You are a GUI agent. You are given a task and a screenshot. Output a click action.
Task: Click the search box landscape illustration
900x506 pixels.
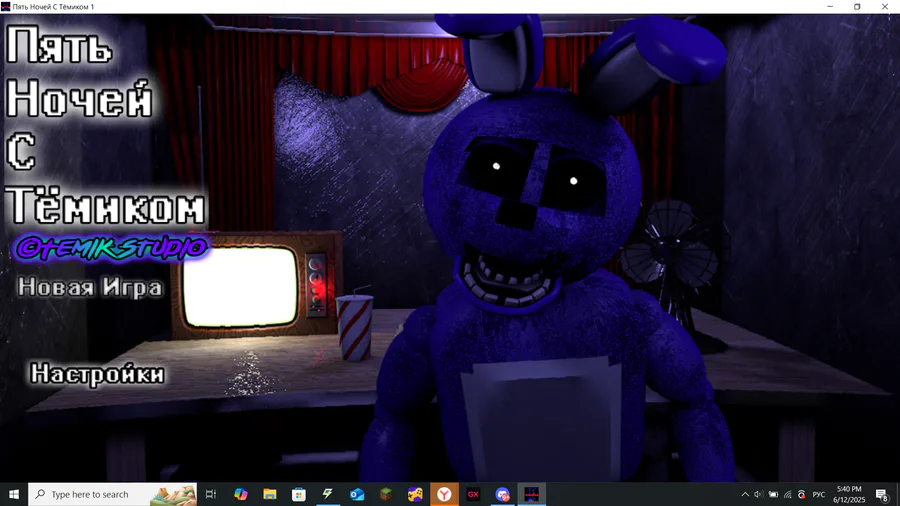click(x=173, y=495)
